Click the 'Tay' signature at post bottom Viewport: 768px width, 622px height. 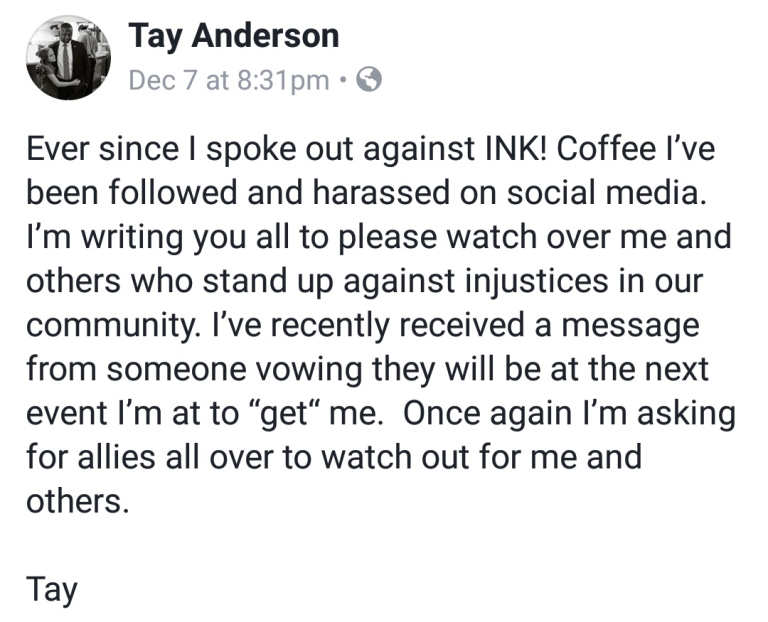pyautogui.click(x=52, y=590)
